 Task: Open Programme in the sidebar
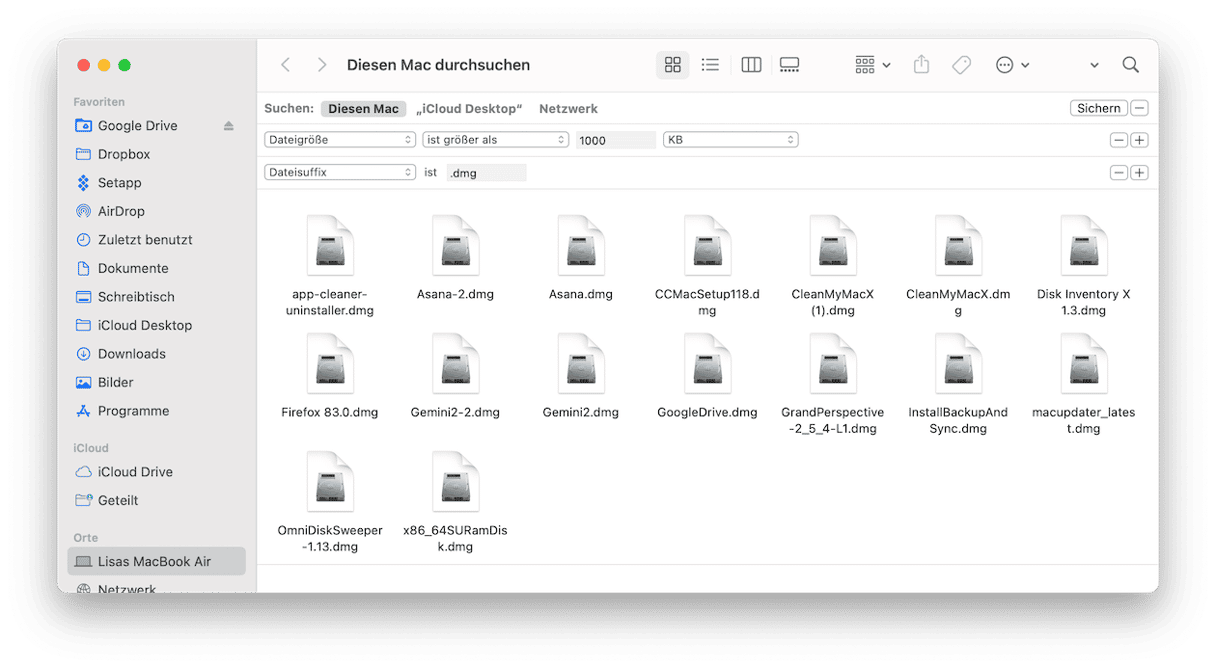point(133,411)
